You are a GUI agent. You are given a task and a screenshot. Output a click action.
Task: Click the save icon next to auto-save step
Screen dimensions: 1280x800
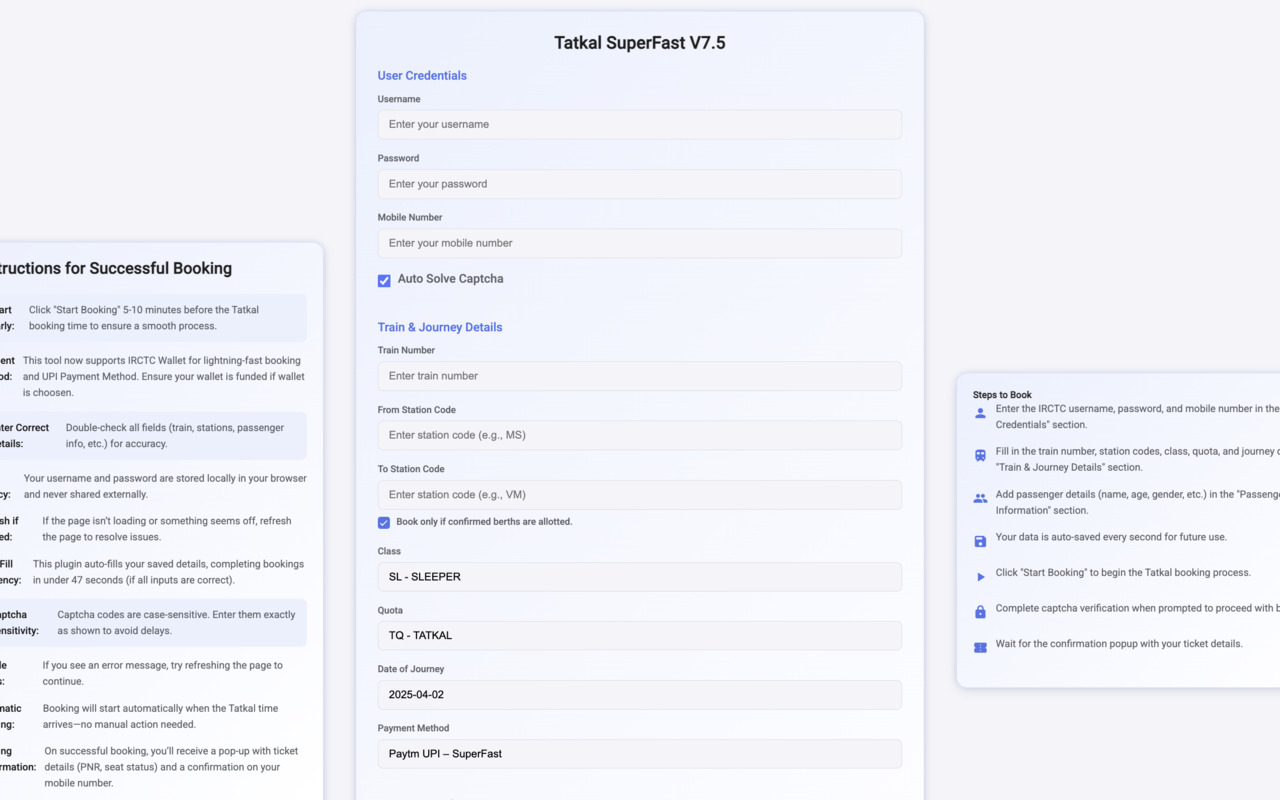pyautogui.click(x=979, y=540)
